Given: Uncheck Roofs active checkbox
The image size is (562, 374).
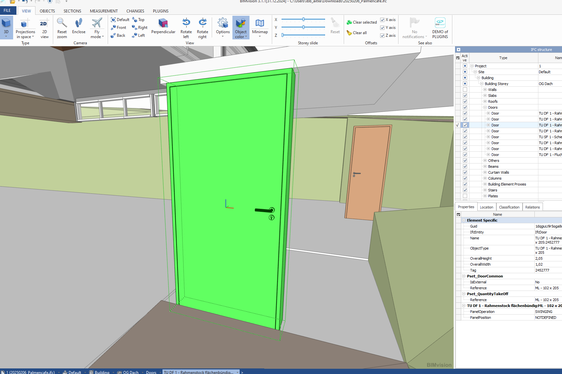Looking at the screenshot, I should click(x=465, y=101).
